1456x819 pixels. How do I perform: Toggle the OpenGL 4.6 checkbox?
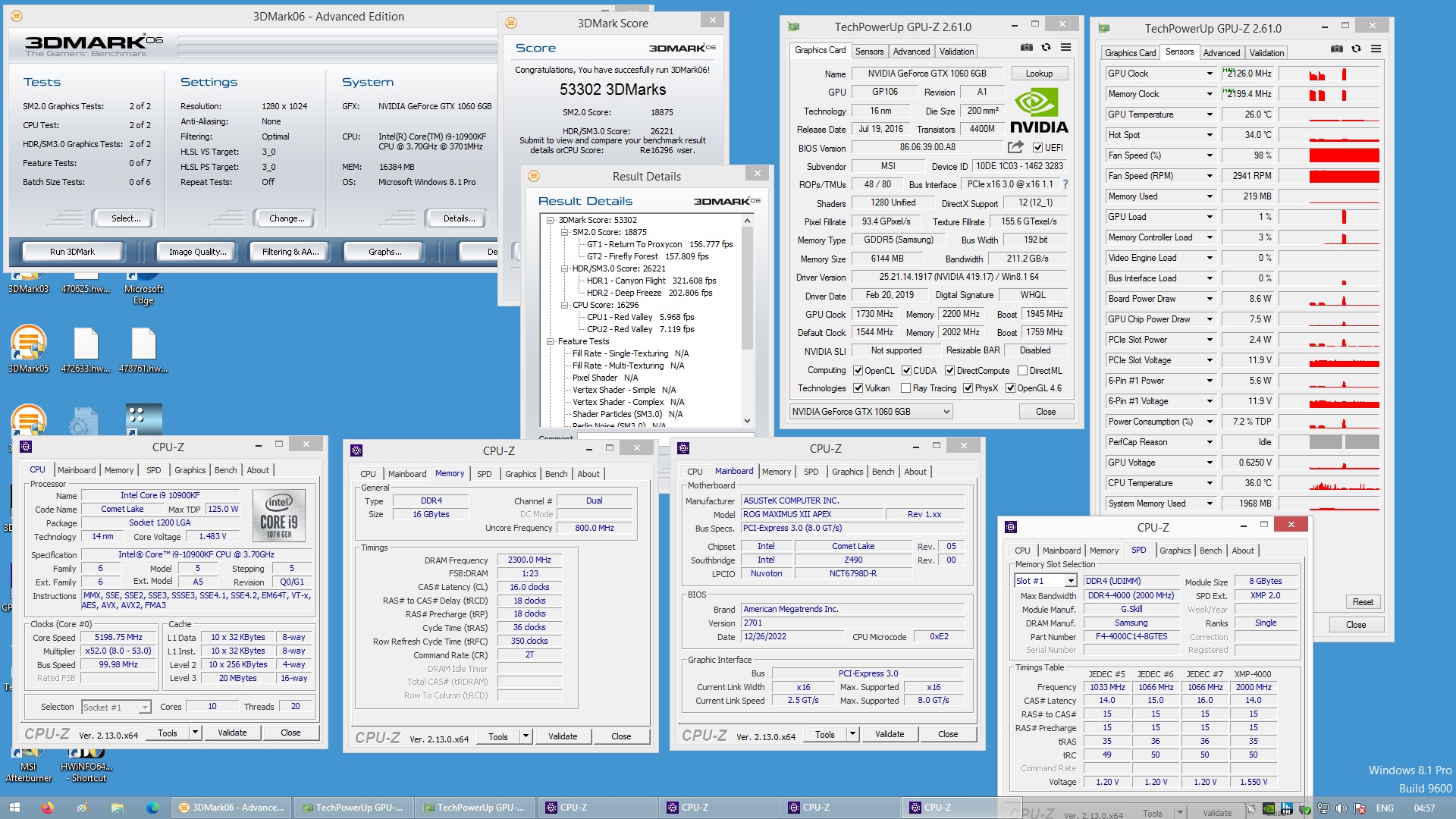tap(1010, 388)
